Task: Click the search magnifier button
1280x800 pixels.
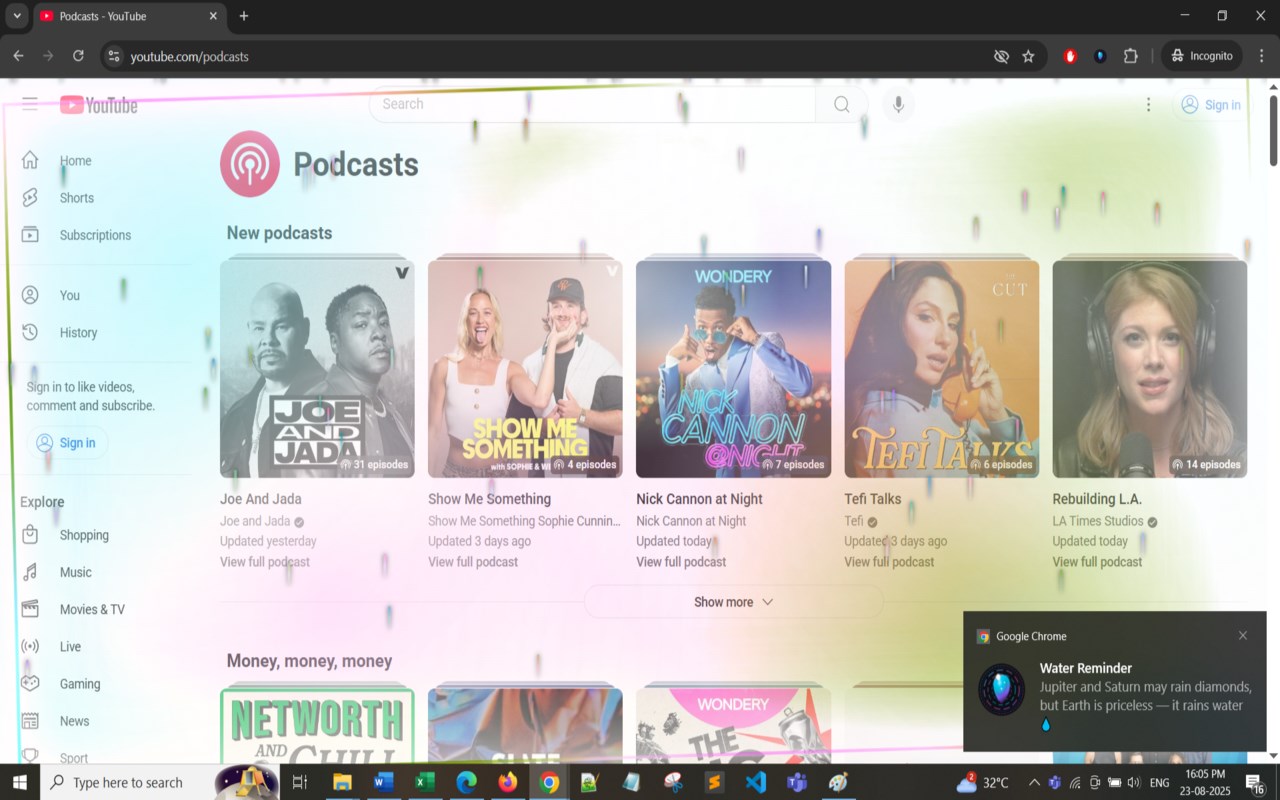Action: point(842,104)
